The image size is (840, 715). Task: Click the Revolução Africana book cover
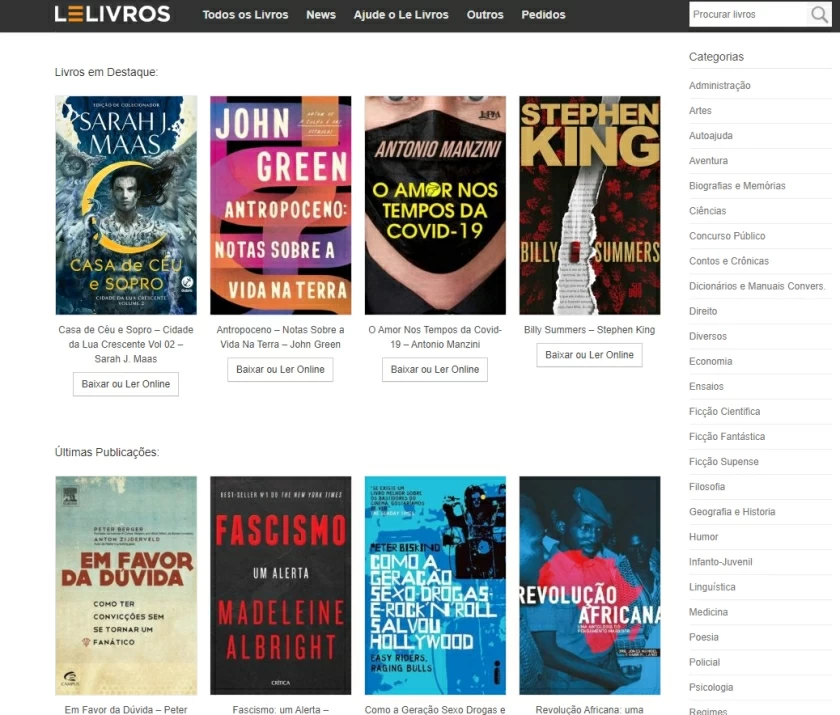click(589, 587)
